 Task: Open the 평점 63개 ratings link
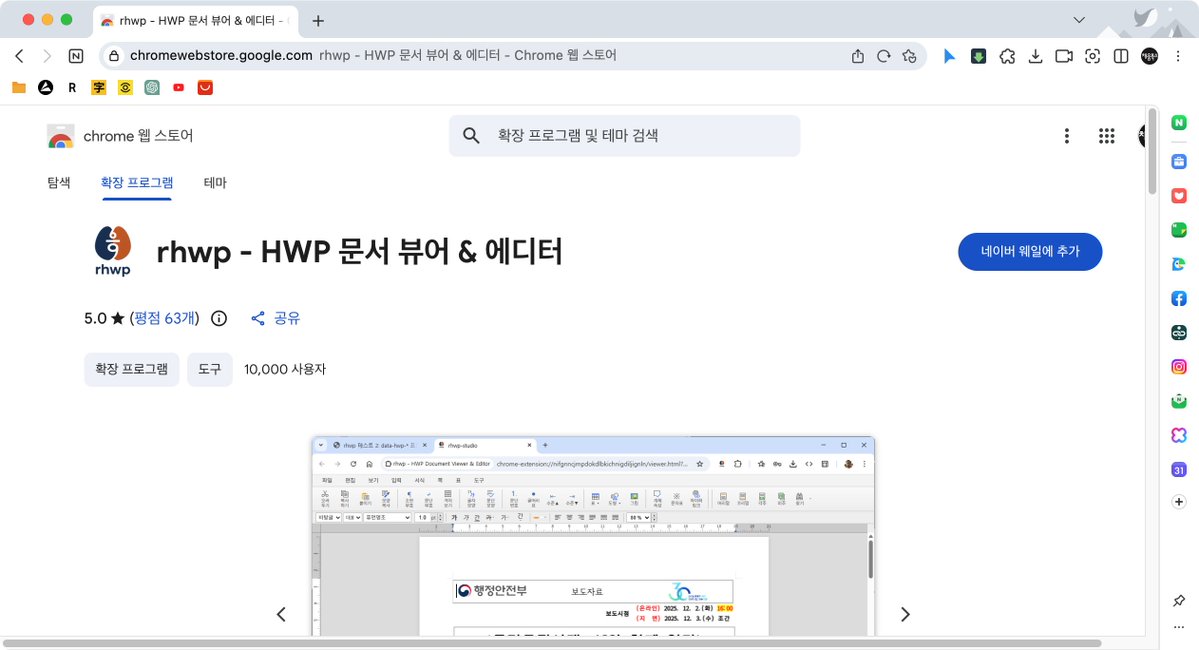pos(164,318)
